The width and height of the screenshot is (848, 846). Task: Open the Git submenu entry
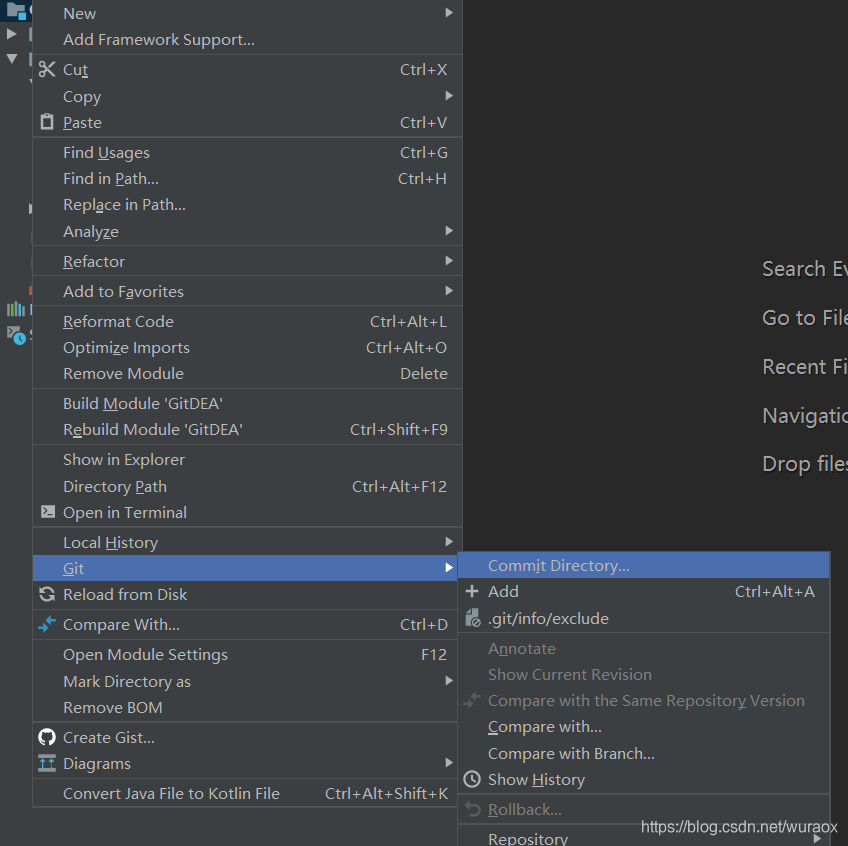(x=246, y=568)
